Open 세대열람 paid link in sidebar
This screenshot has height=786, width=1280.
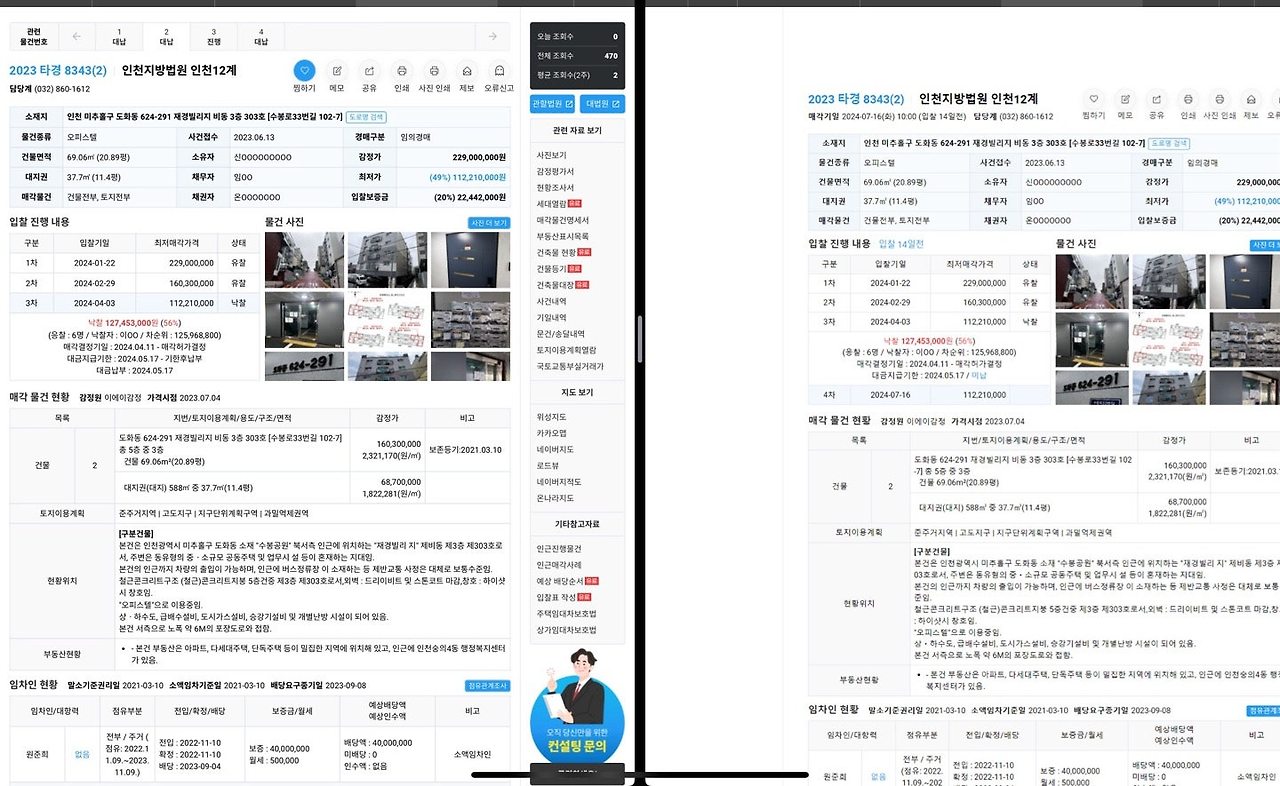559,203
